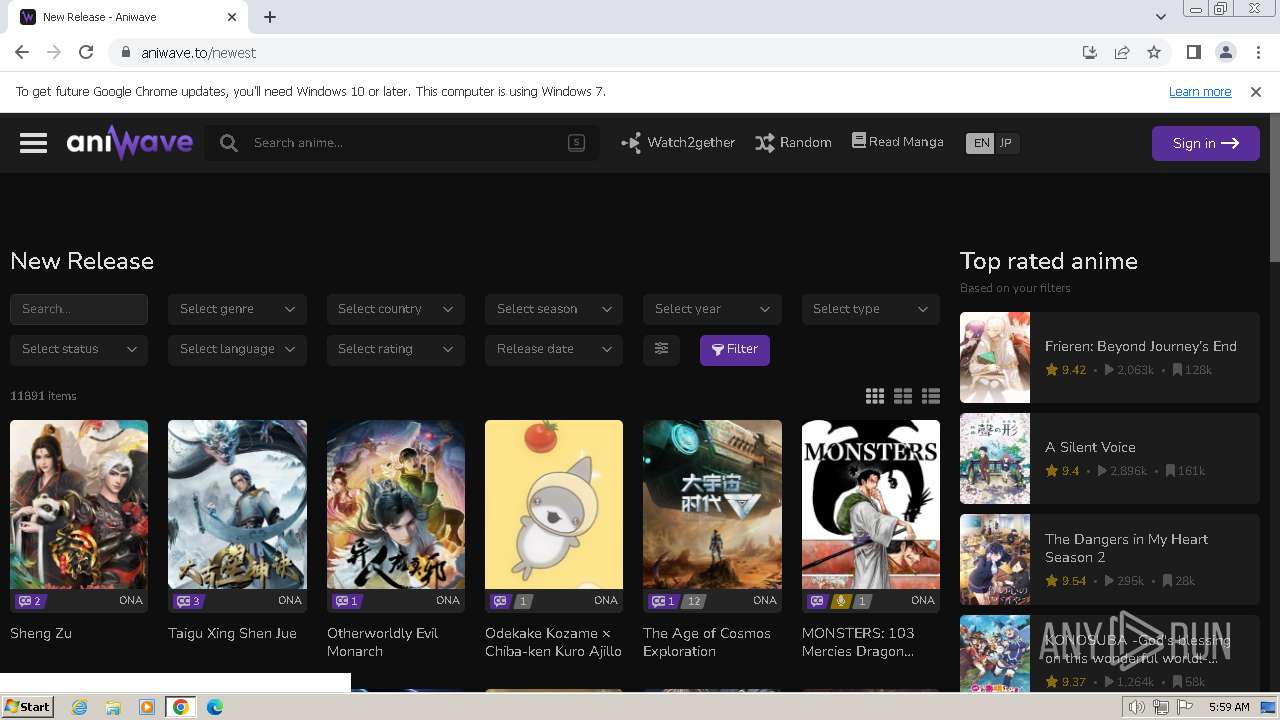Image resolution: width=1280 pixels, height=720 pixels.
Task: Open Odekake Kozame poster thumbnail
Action: [554, 504]
